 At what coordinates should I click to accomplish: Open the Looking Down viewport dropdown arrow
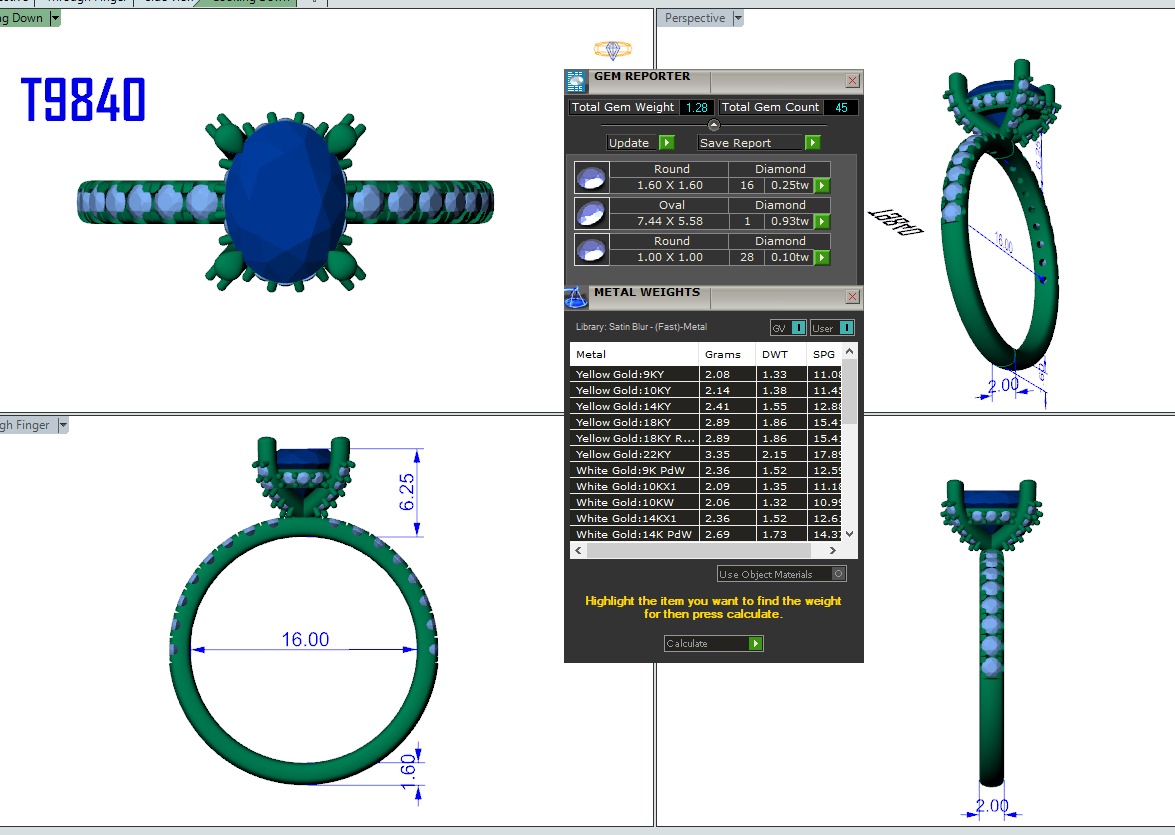click(x=54, y=18)
